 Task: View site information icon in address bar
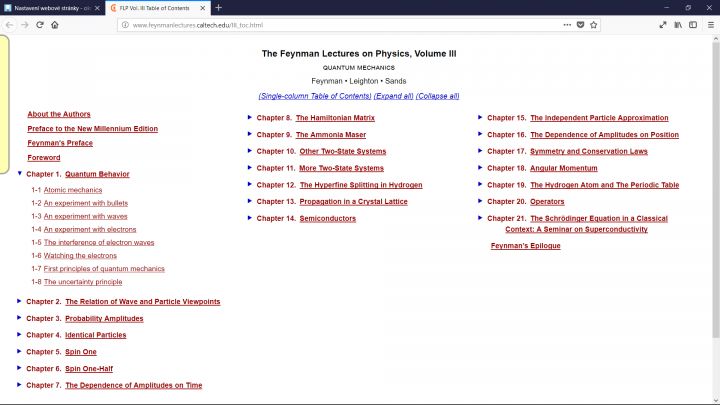point(125,25)
